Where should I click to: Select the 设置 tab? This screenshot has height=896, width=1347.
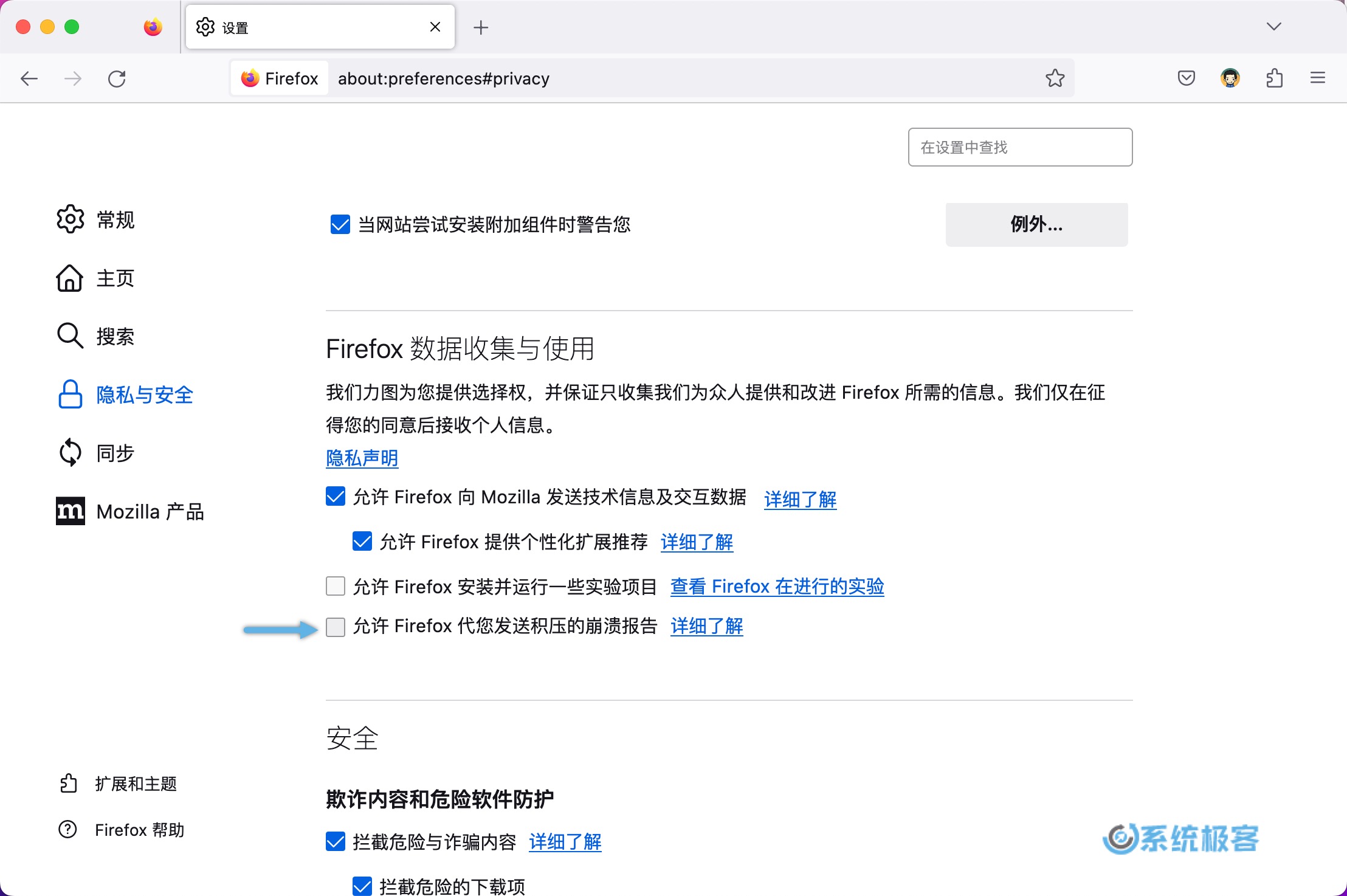tap(320, 27)
